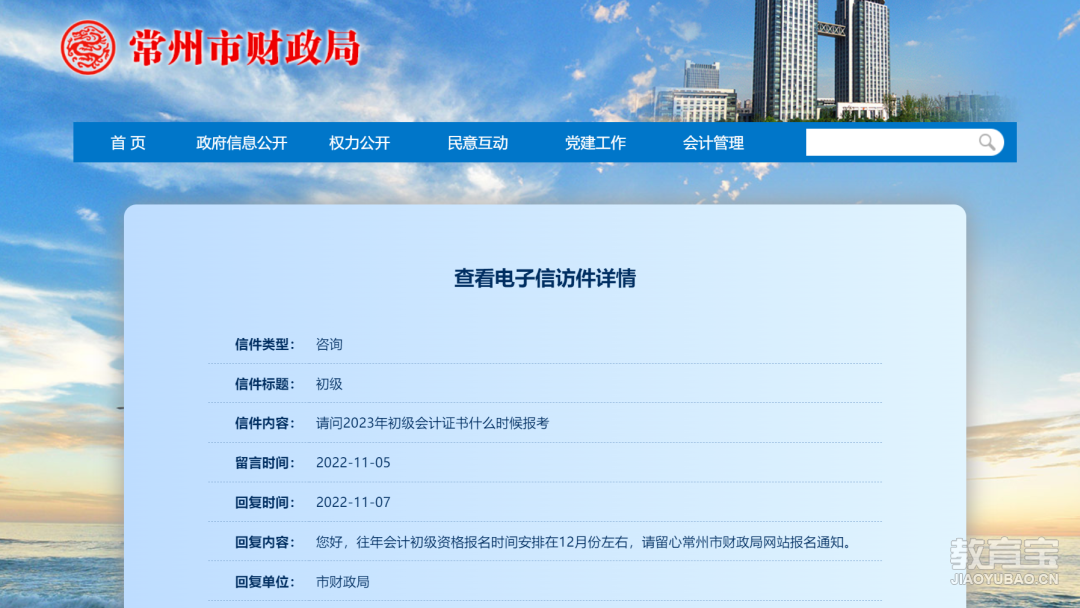
Task: Click the title value 初级
Action: tap(329, 384)
